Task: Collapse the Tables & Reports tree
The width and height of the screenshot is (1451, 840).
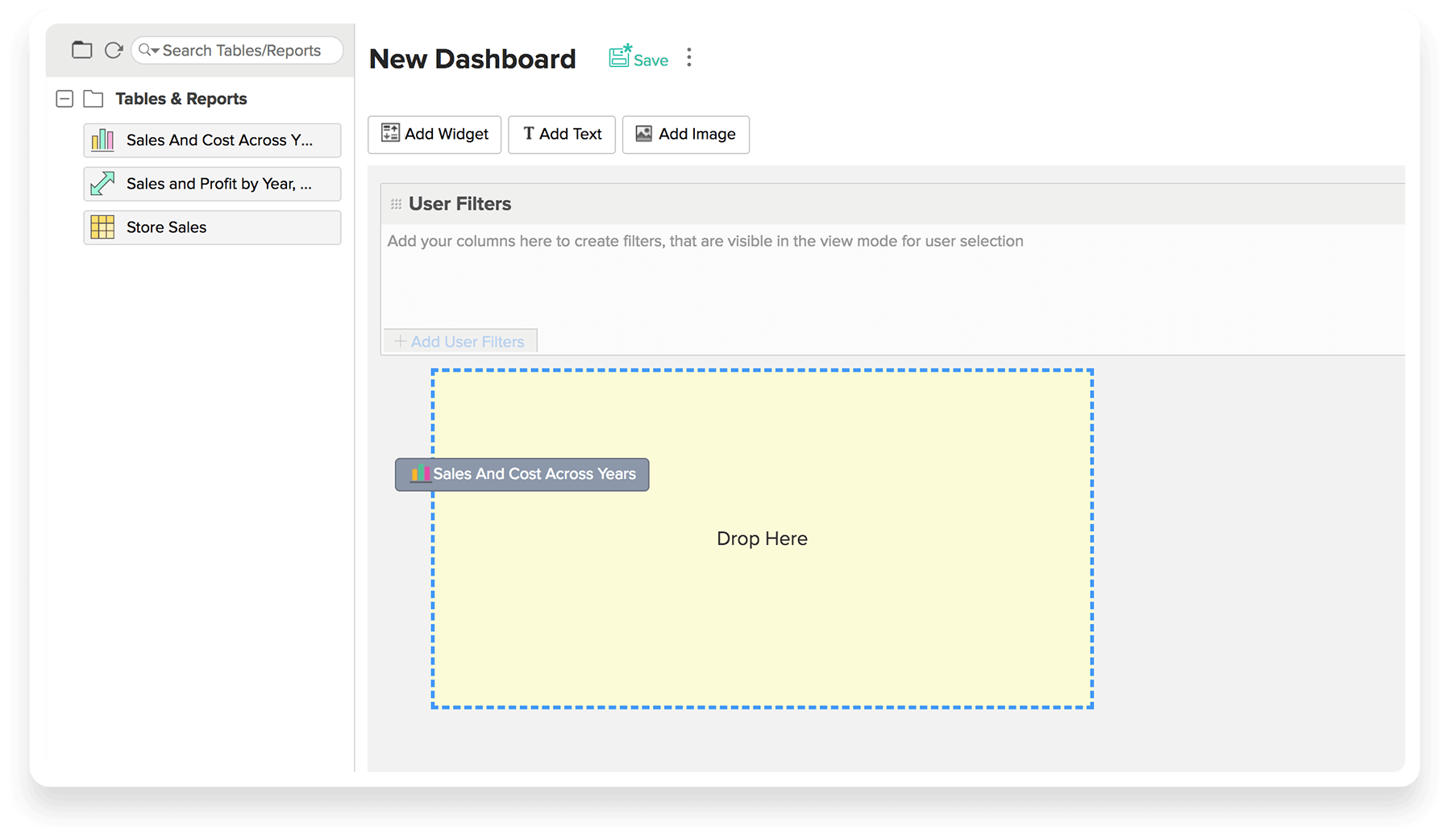Action: [x=64, y=98]
